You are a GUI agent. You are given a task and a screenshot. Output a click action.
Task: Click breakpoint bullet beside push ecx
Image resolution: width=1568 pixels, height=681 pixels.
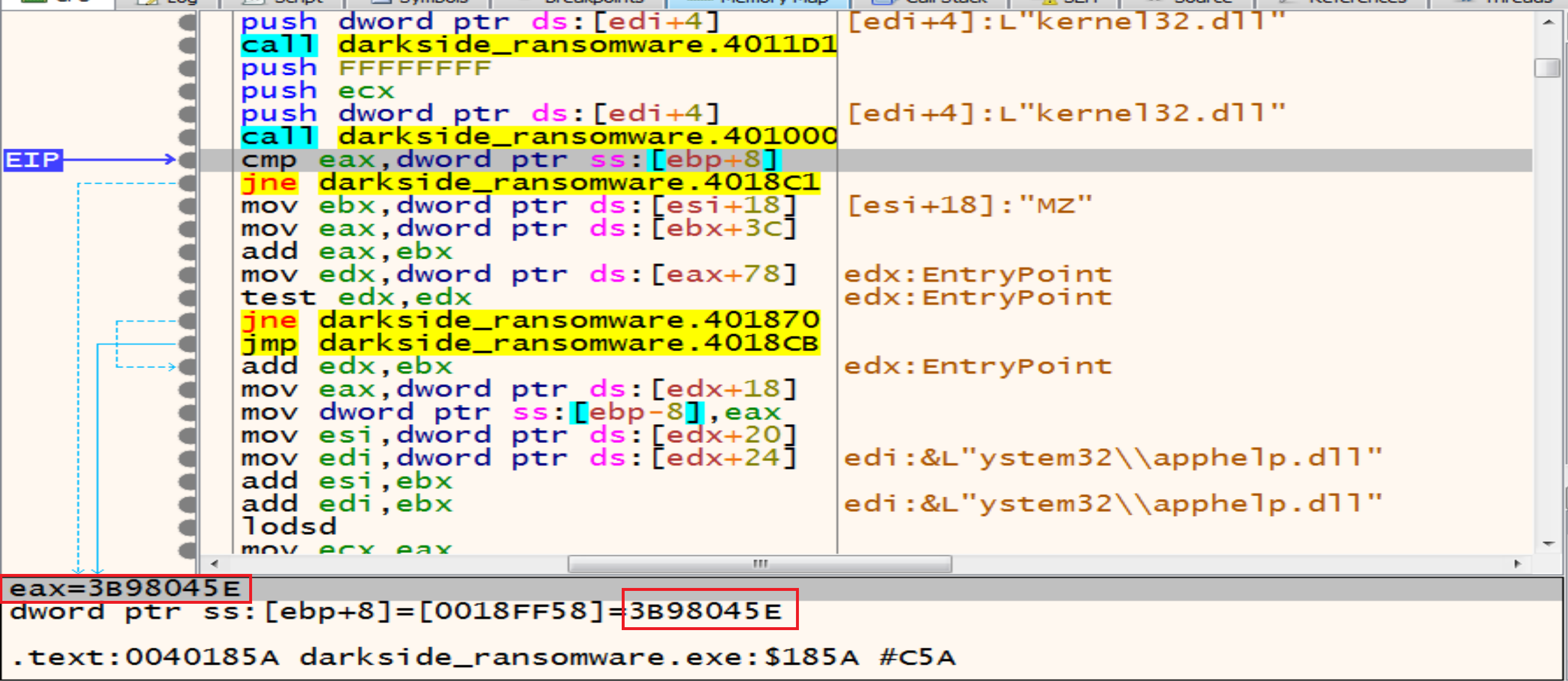(188, 91)
